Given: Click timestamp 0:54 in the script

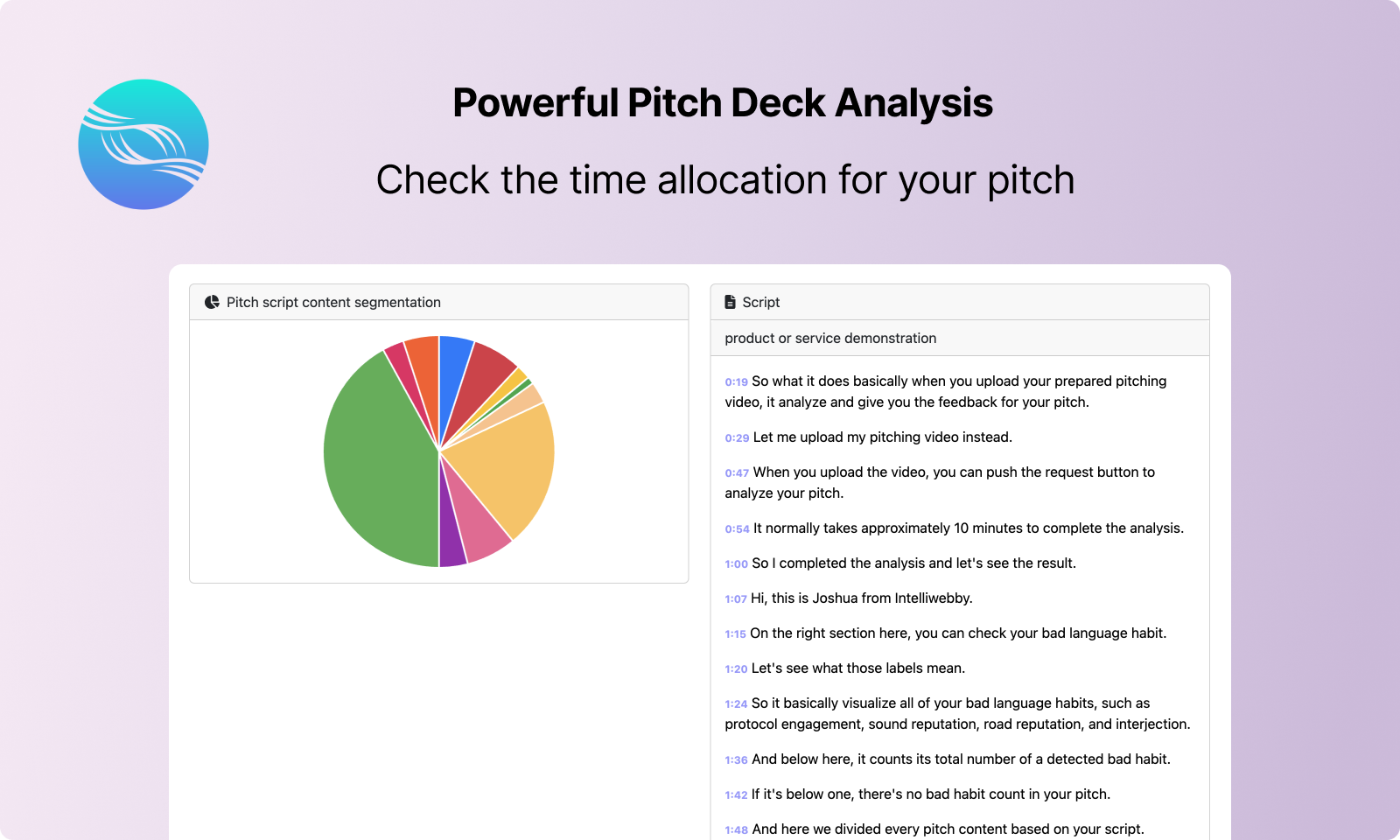Looking at the screenshot, I should coord(735,528).
